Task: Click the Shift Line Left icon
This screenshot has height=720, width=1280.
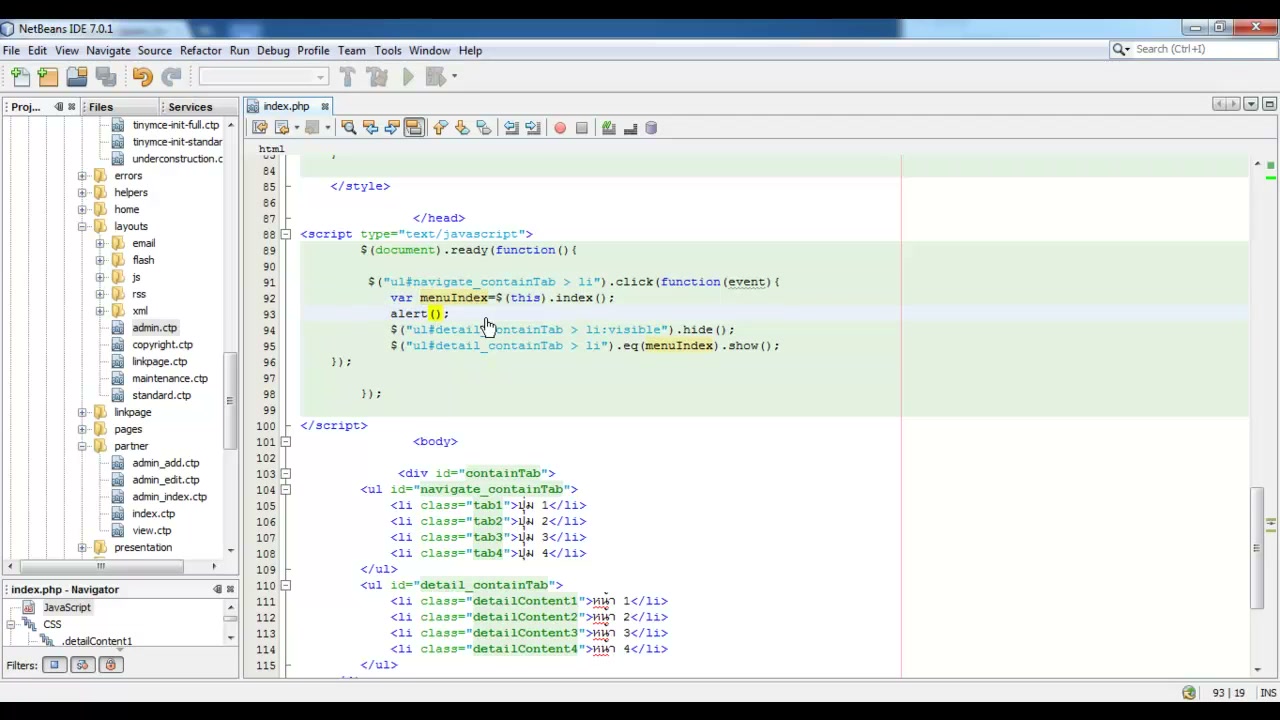Action: tap(511, 128)
